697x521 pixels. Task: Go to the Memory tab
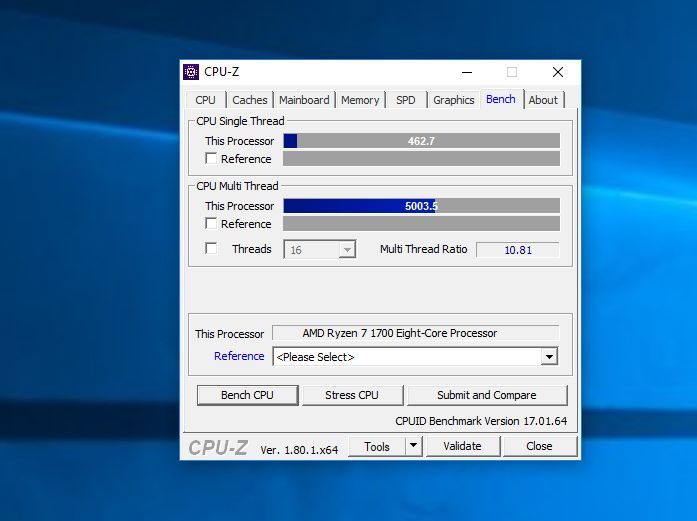tap(360, 100)
